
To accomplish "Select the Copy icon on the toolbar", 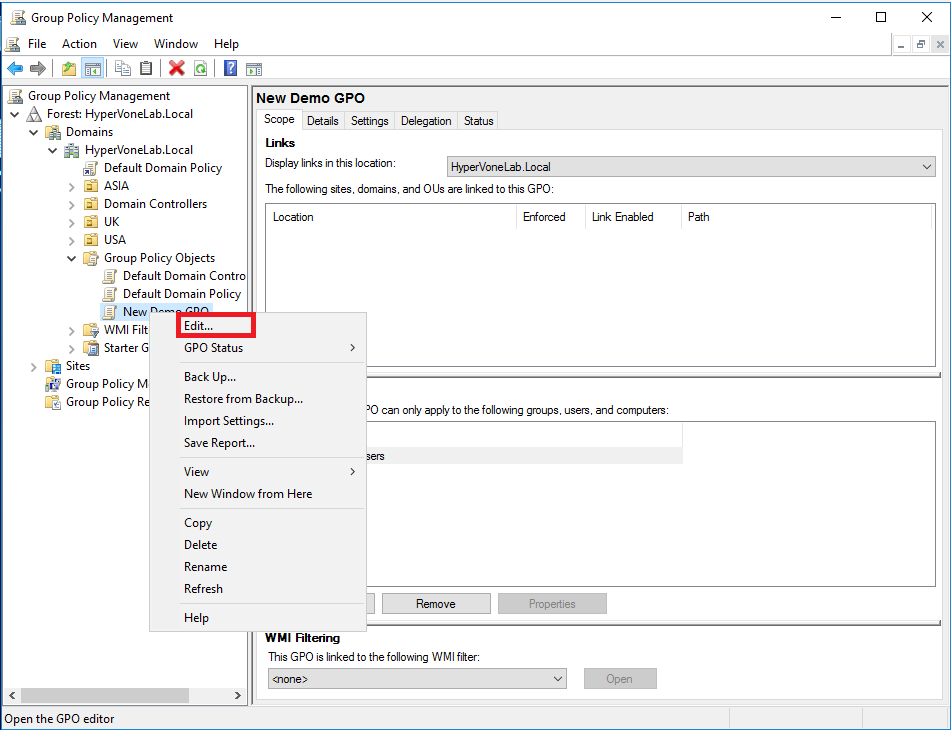I will point(122,68).
